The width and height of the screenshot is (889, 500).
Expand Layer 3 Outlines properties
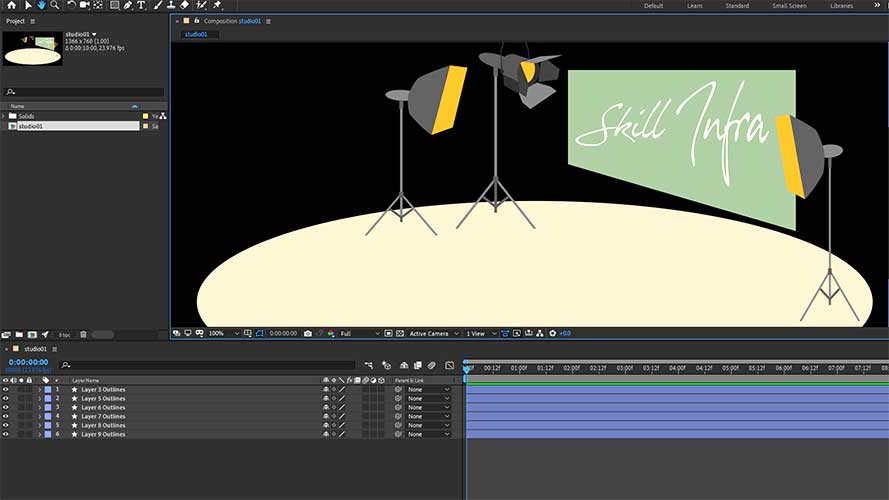[x=40, y=389]
